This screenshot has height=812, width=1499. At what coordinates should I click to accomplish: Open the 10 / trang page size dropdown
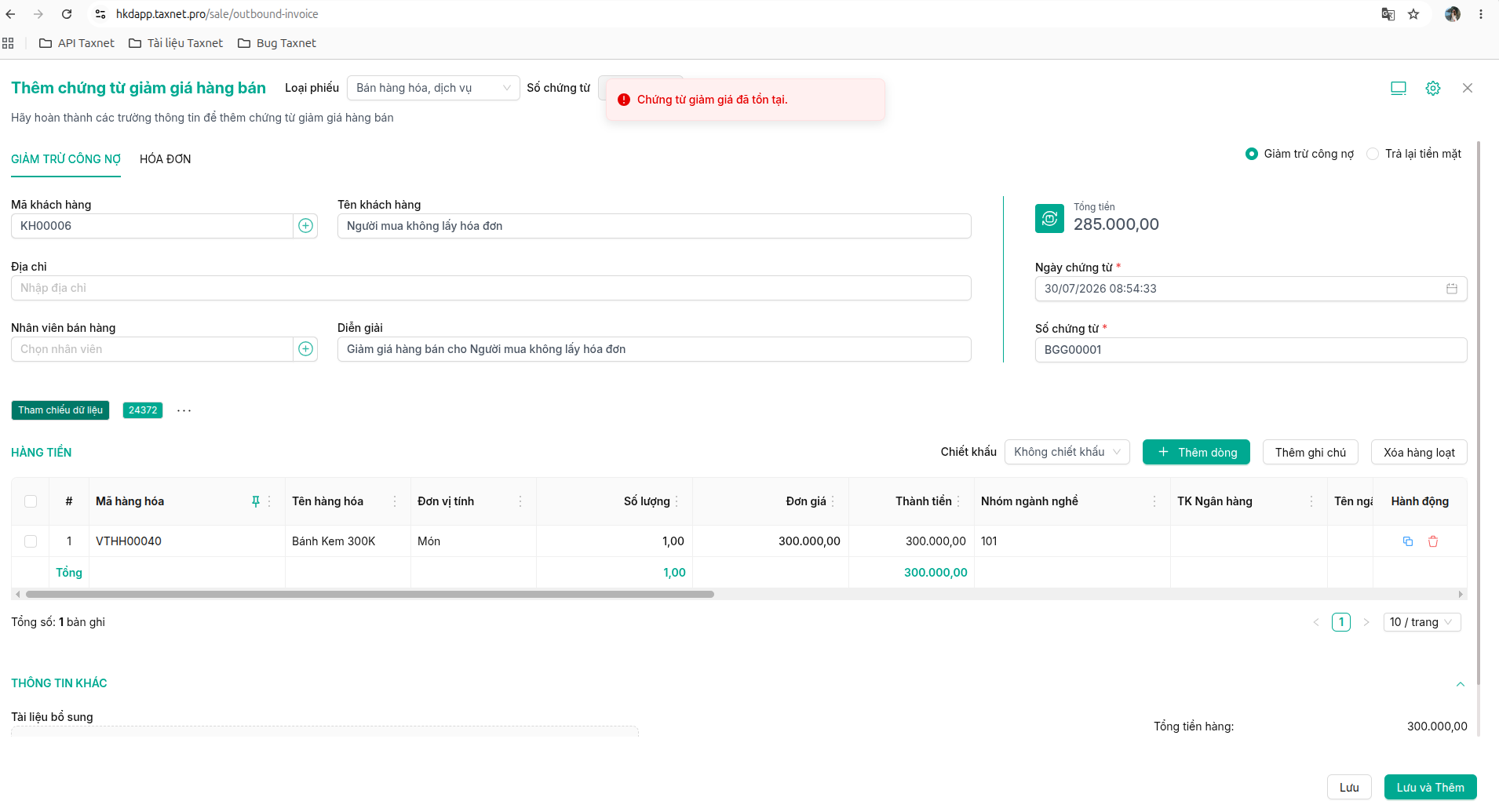1422,622
